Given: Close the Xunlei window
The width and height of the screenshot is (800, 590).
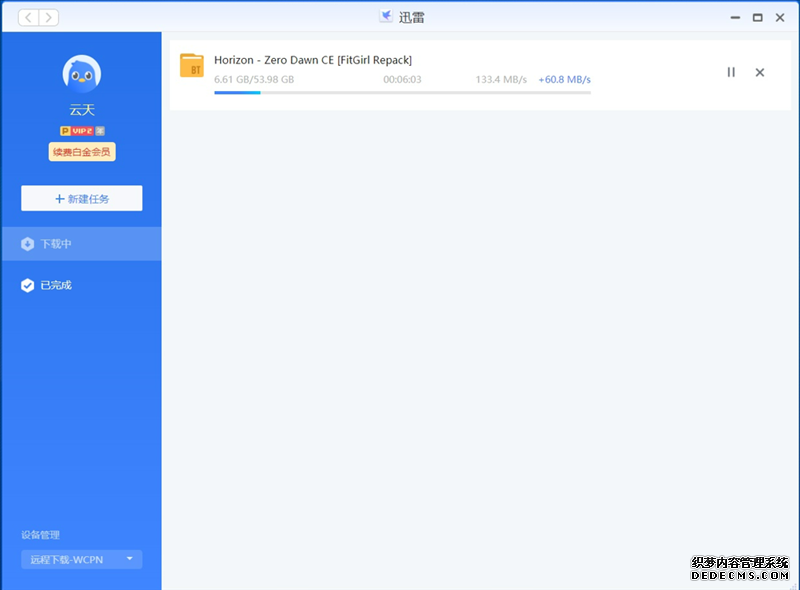Looking at the screenshot, I should coord(781,17).
